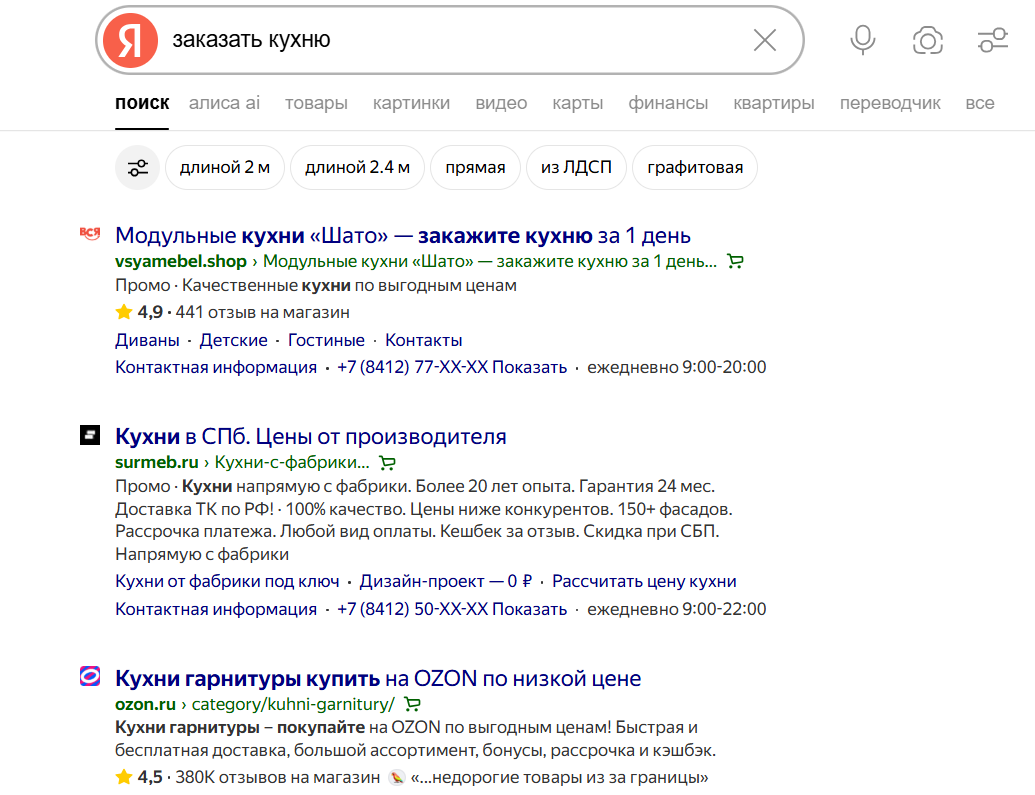The image size is (1035, 795).
Task: Click the star rating 4,9 icon
Action: (123, 312)
